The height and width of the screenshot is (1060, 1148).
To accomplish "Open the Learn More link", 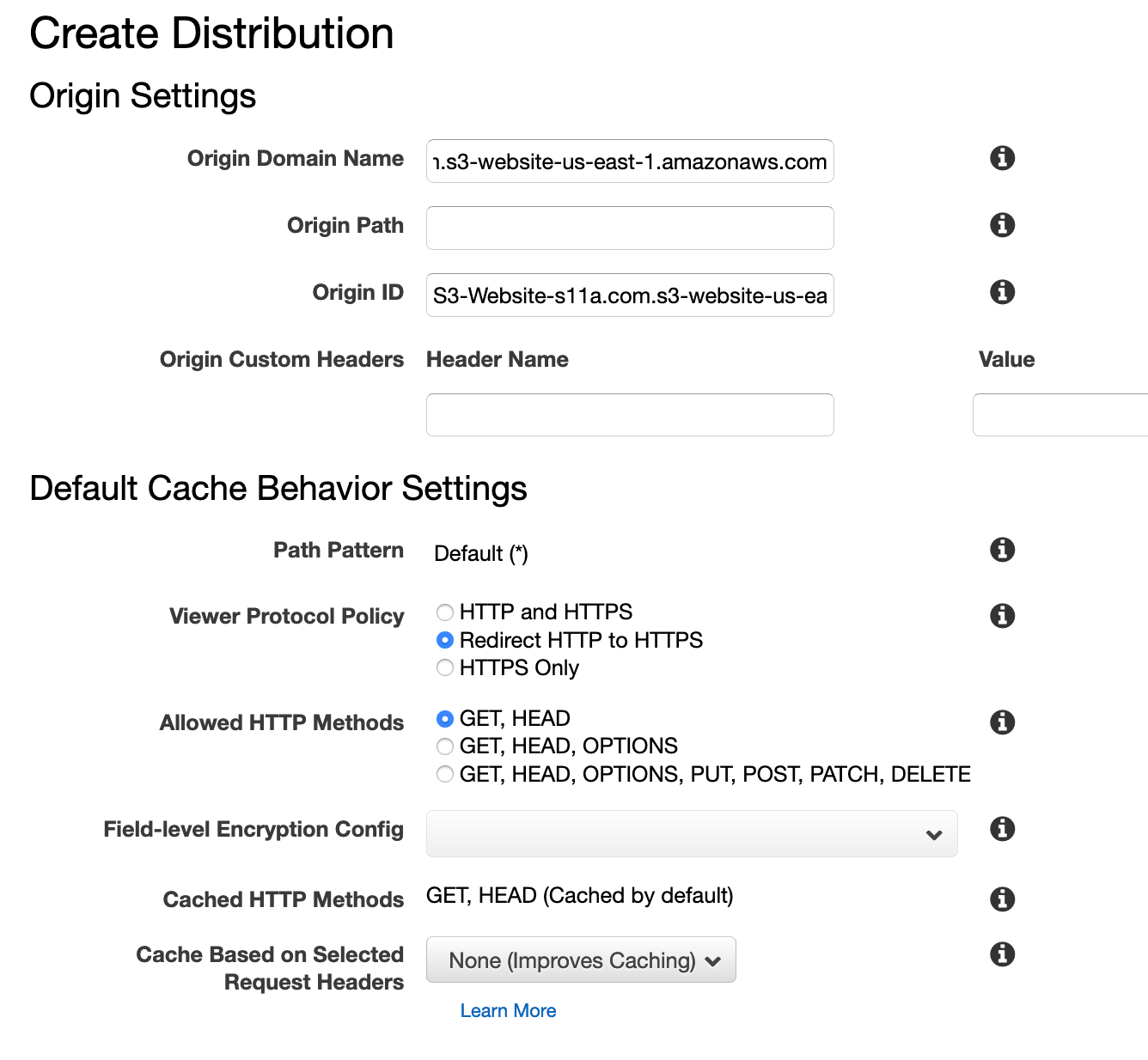I will (x=508, y=1011).
